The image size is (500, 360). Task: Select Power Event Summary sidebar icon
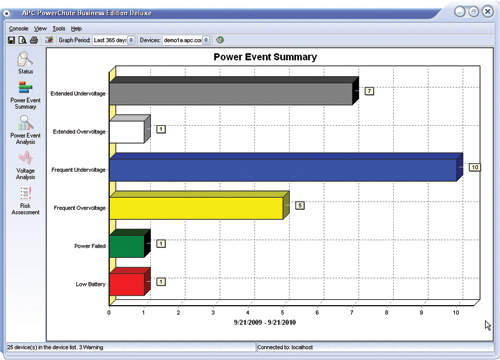pos(25,96)
